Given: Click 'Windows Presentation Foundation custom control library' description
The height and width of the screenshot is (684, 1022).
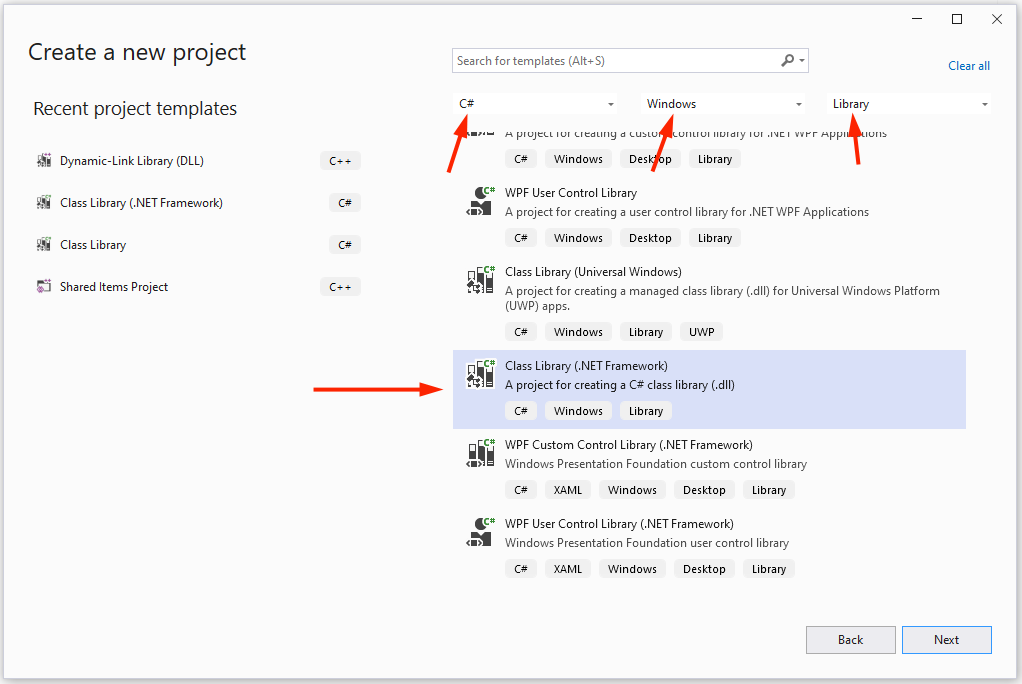Looking at the screenshot, I should (x=656, y=464).
